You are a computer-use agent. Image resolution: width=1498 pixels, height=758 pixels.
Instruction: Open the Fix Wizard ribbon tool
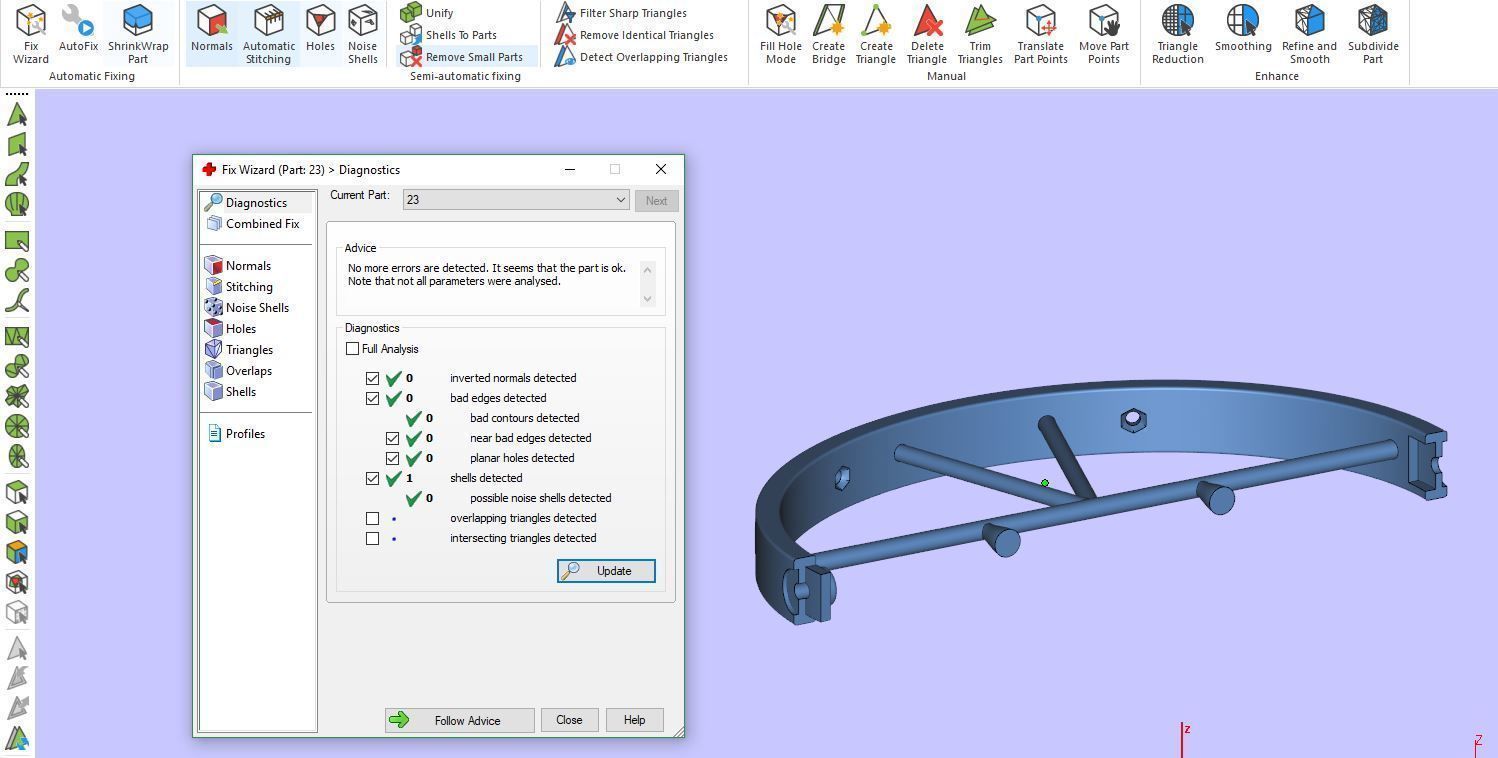(30, 34)
